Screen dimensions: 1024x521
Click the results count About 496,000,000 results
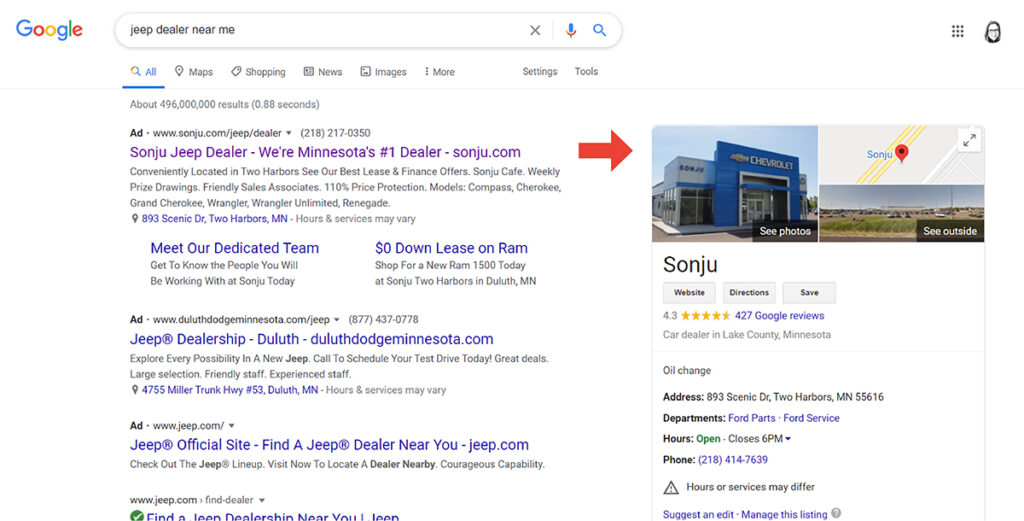click(x=224, y=104)
